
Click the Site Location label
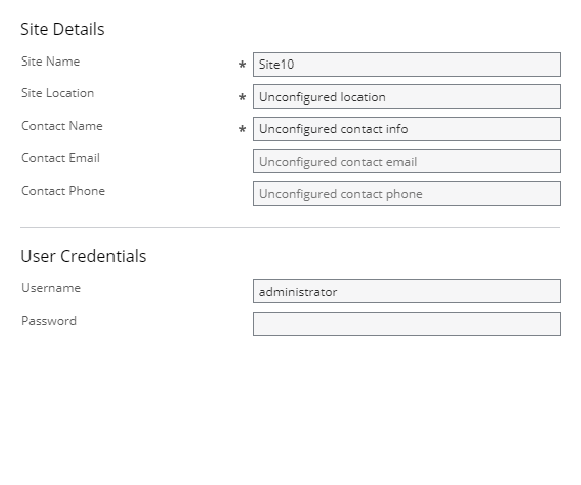(x=57, y=93)
